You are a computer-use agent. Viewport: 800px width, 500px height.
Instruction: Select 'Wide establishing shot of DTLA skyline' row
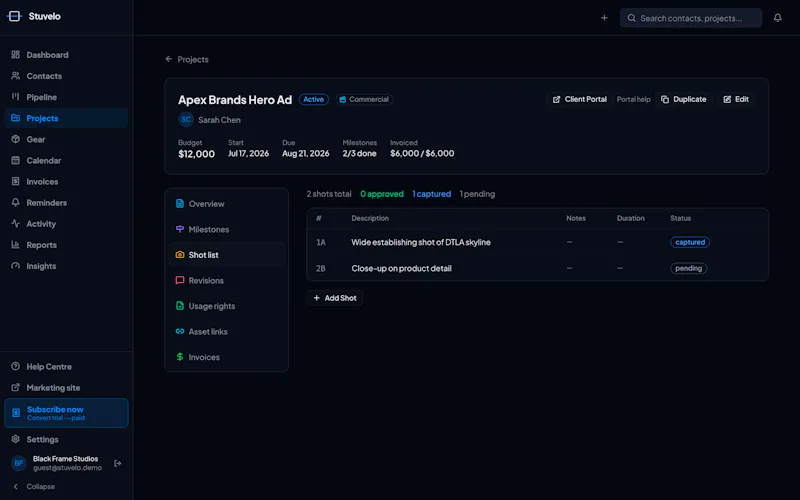pos(537,242)
